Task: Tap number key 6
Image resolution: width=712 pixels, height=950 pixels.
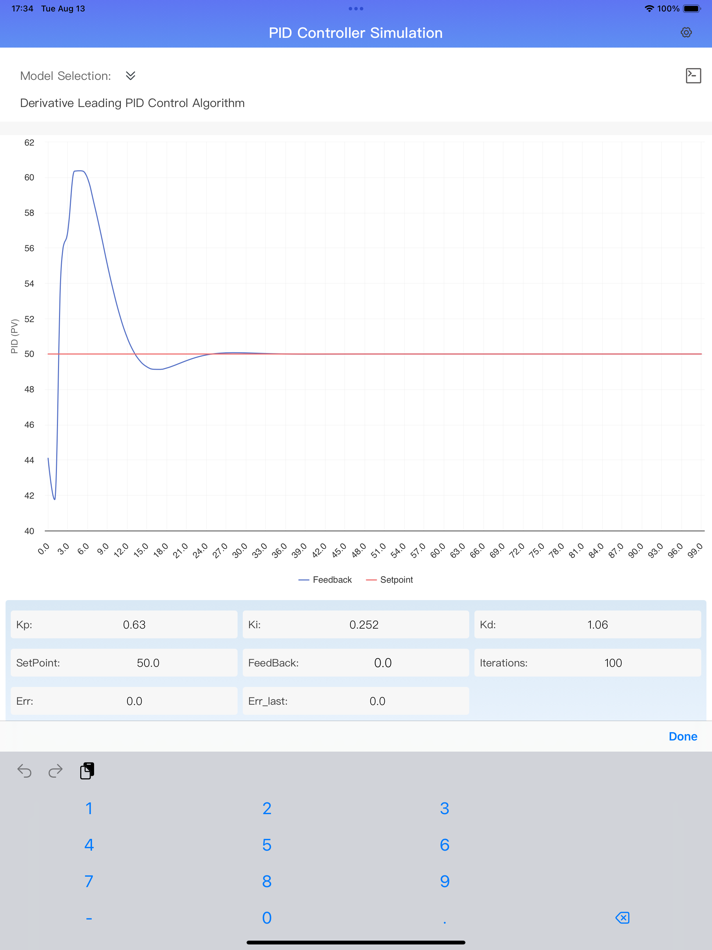Action: click(444, 845)
